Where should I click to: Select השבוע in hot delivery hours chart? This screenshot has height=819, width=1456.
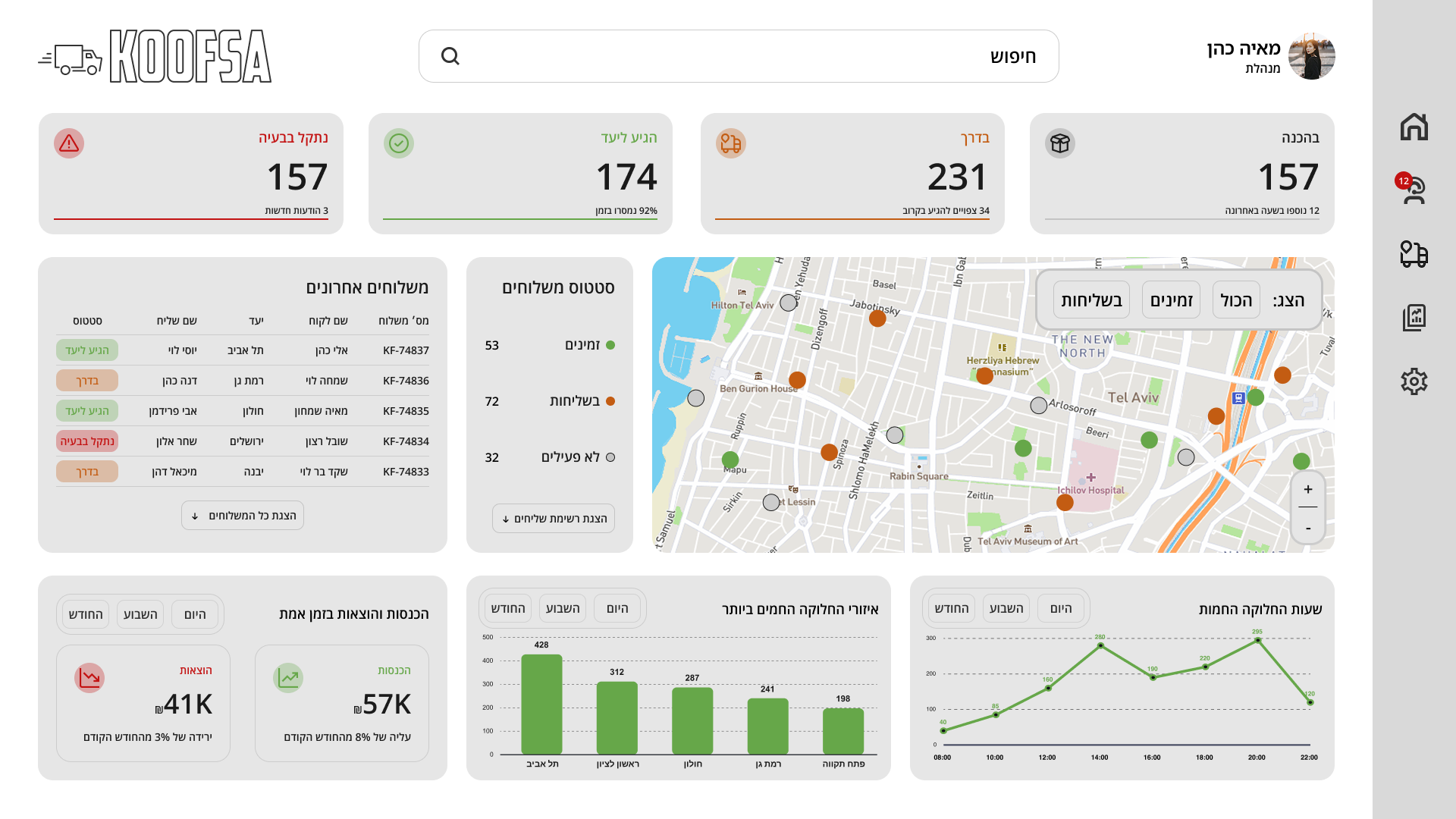(x=1006, y=609)
